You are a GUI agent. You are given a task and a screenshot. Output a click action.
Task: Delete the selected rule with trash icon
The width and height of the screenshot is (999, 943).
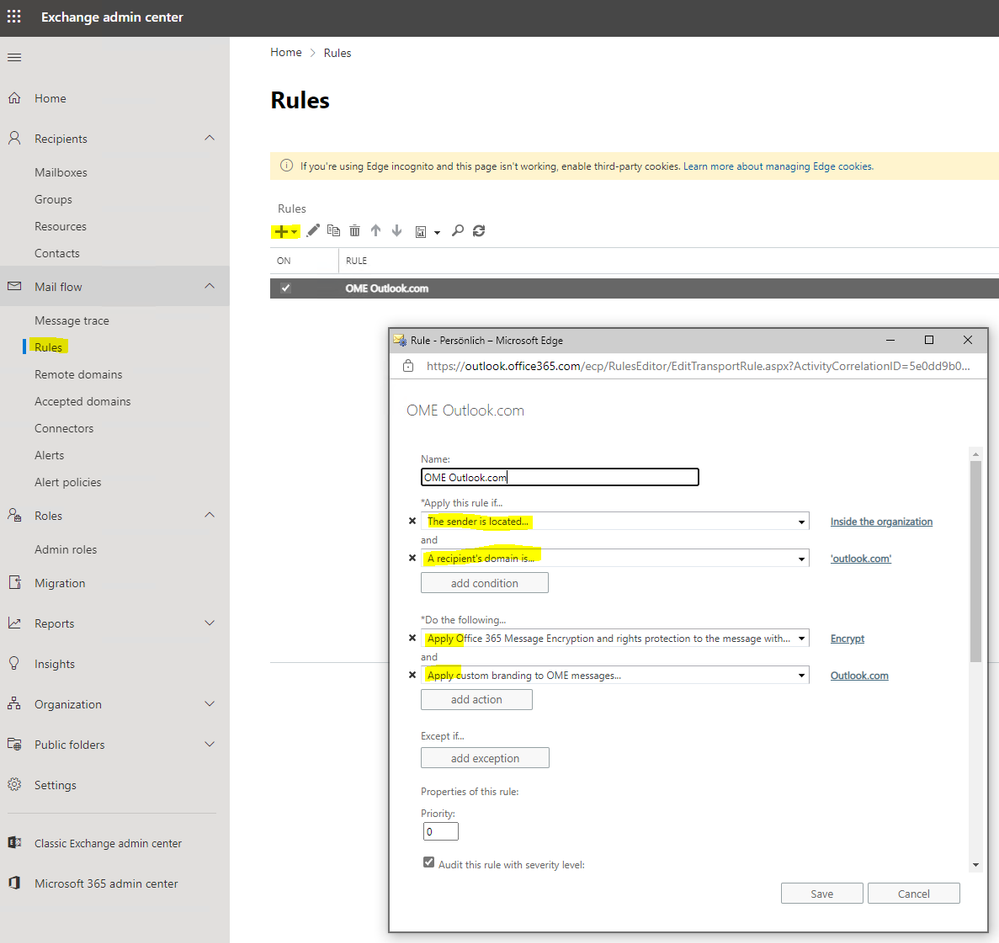point(354,231)
